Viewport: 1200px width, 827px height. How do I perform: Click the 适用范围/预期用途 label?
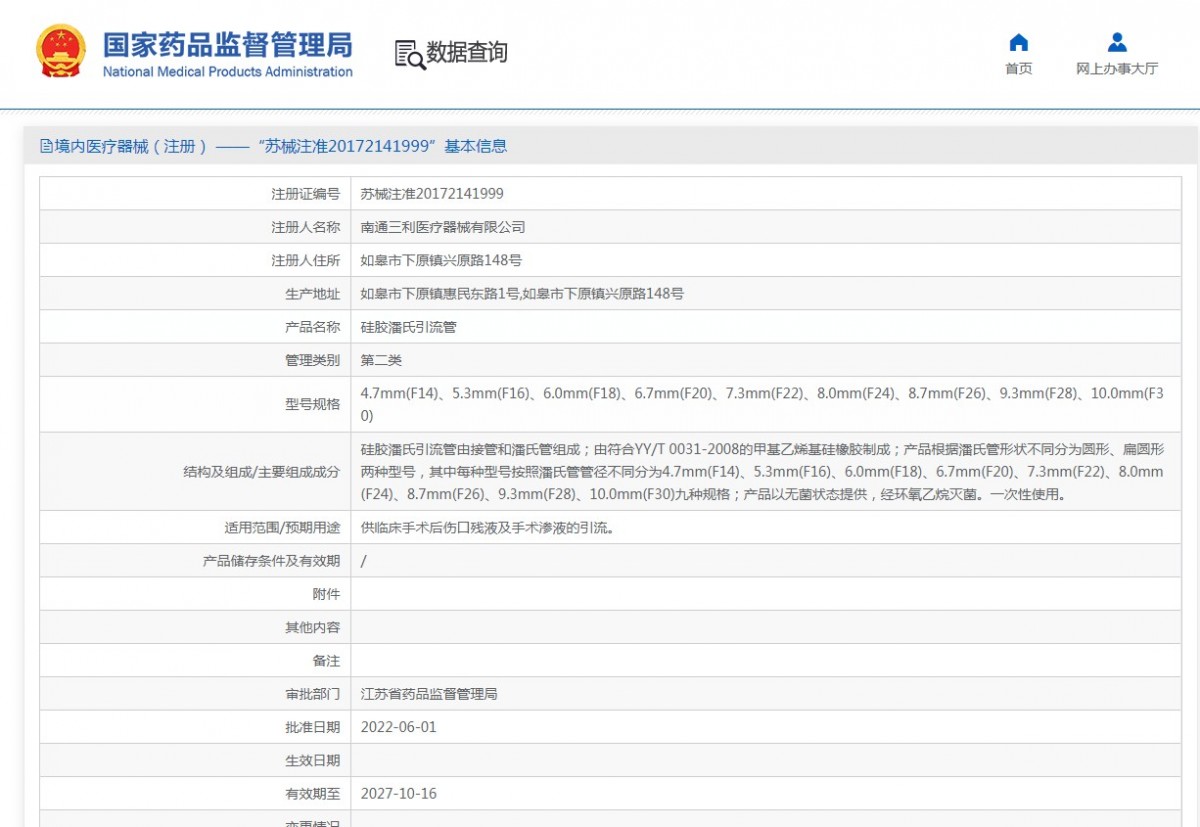[x=282, y=527]
